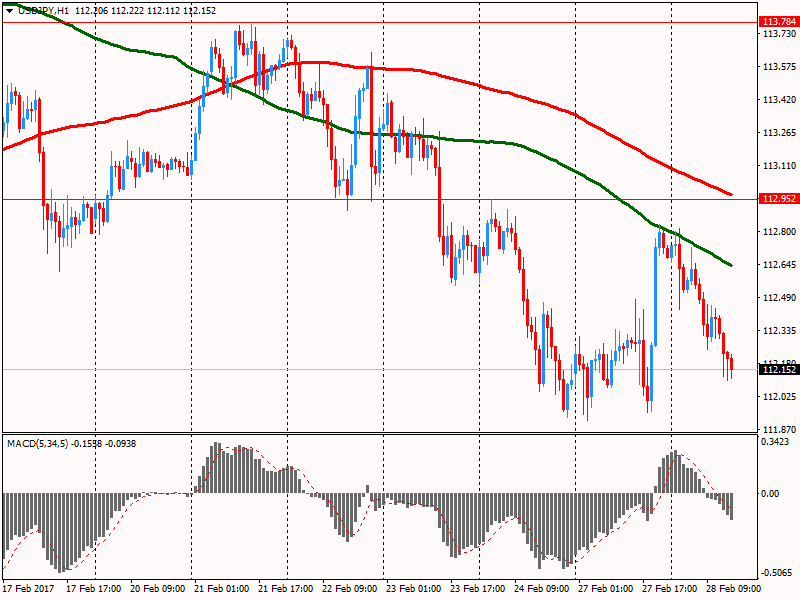
Task: Select the 111.870 price scale value
Action: (x=779, y=430)
